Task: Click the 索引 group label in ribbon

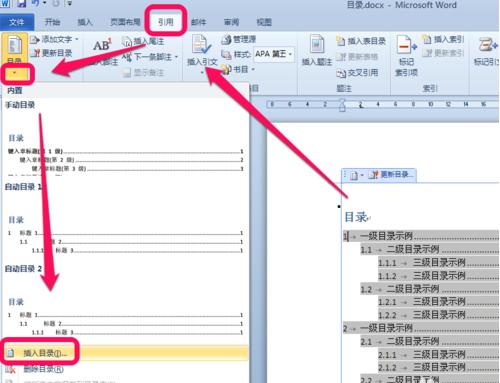Action: point(430,88)
